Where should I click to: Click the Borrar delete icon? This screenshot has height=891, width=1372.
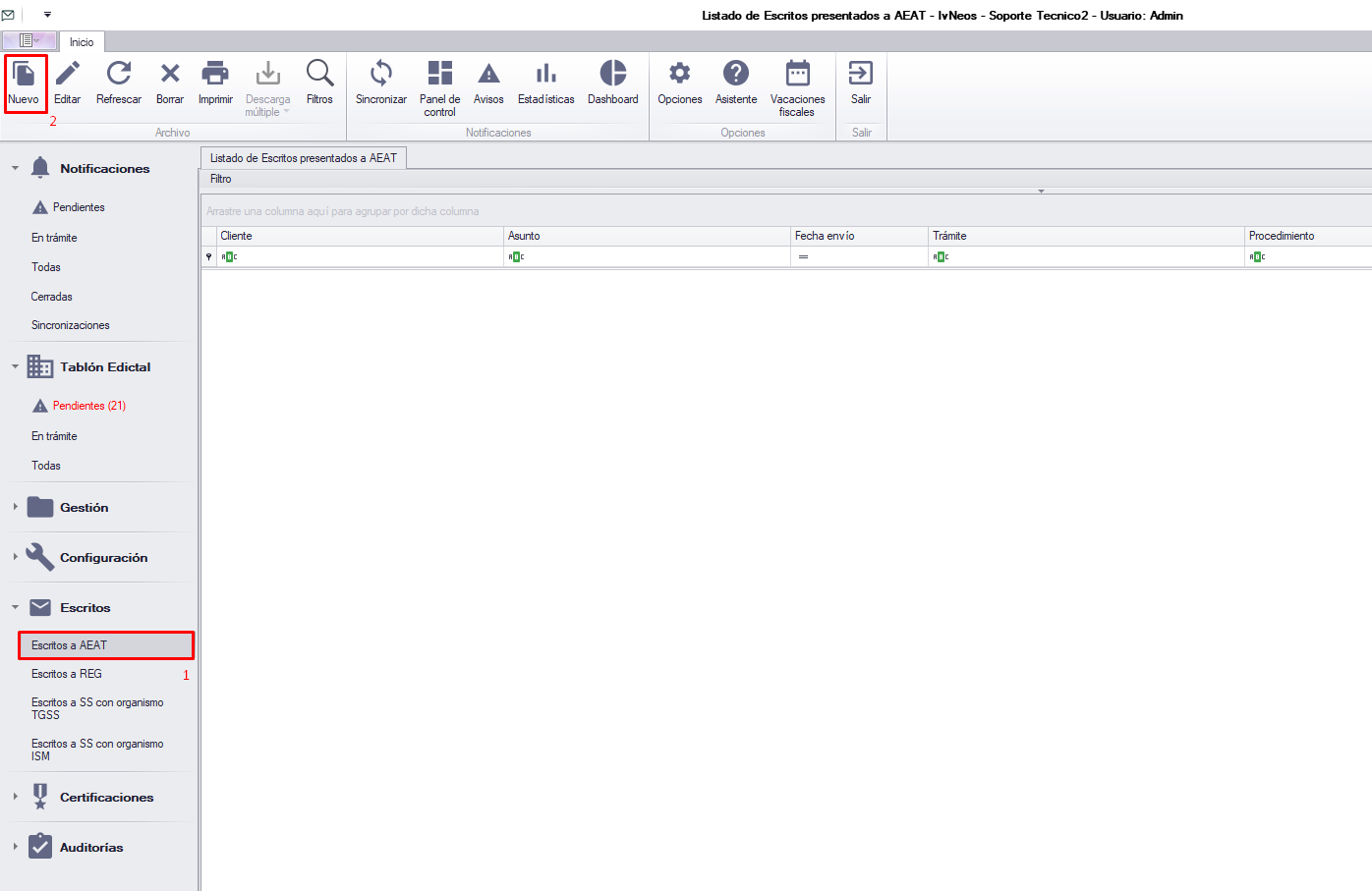pos(170,74)
